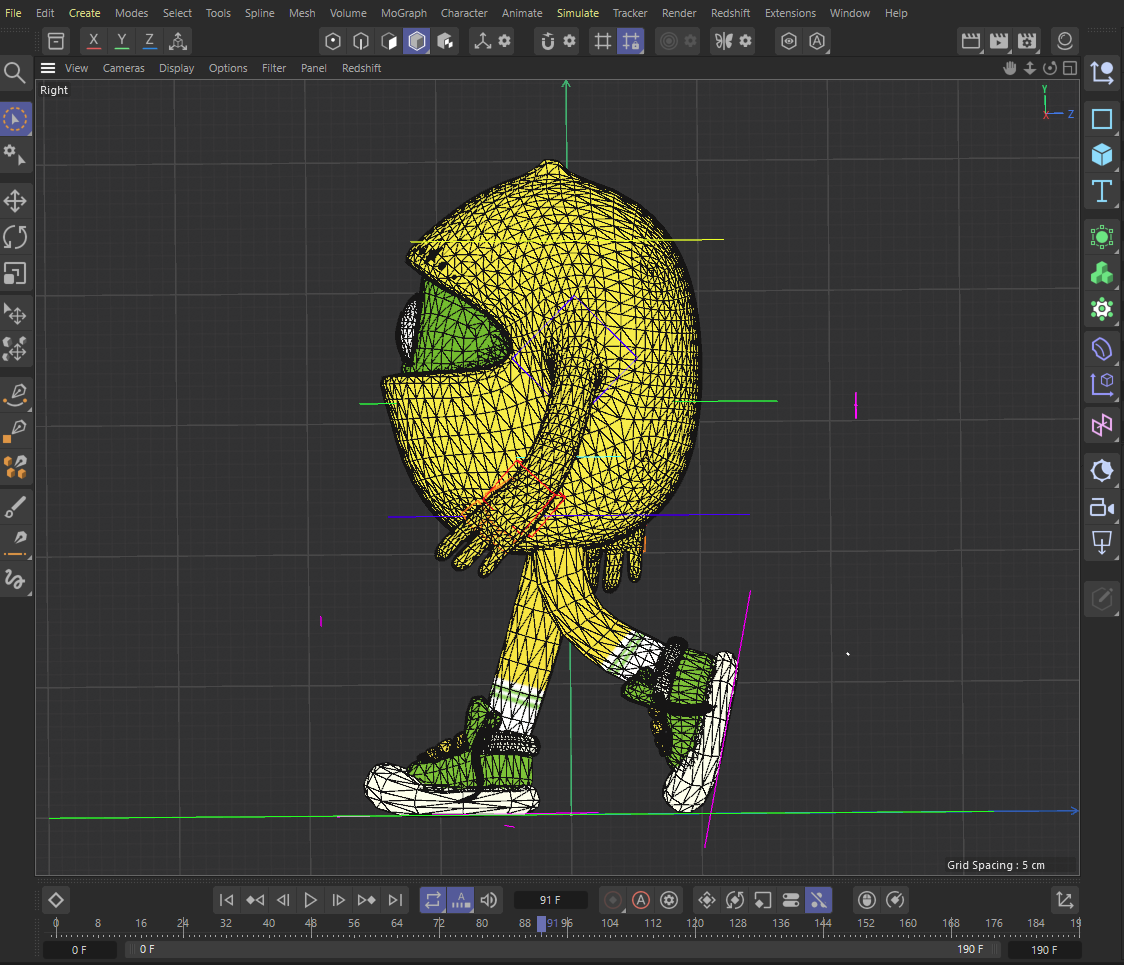Toggle loop playback in timeline

click(x=432, y=900)
